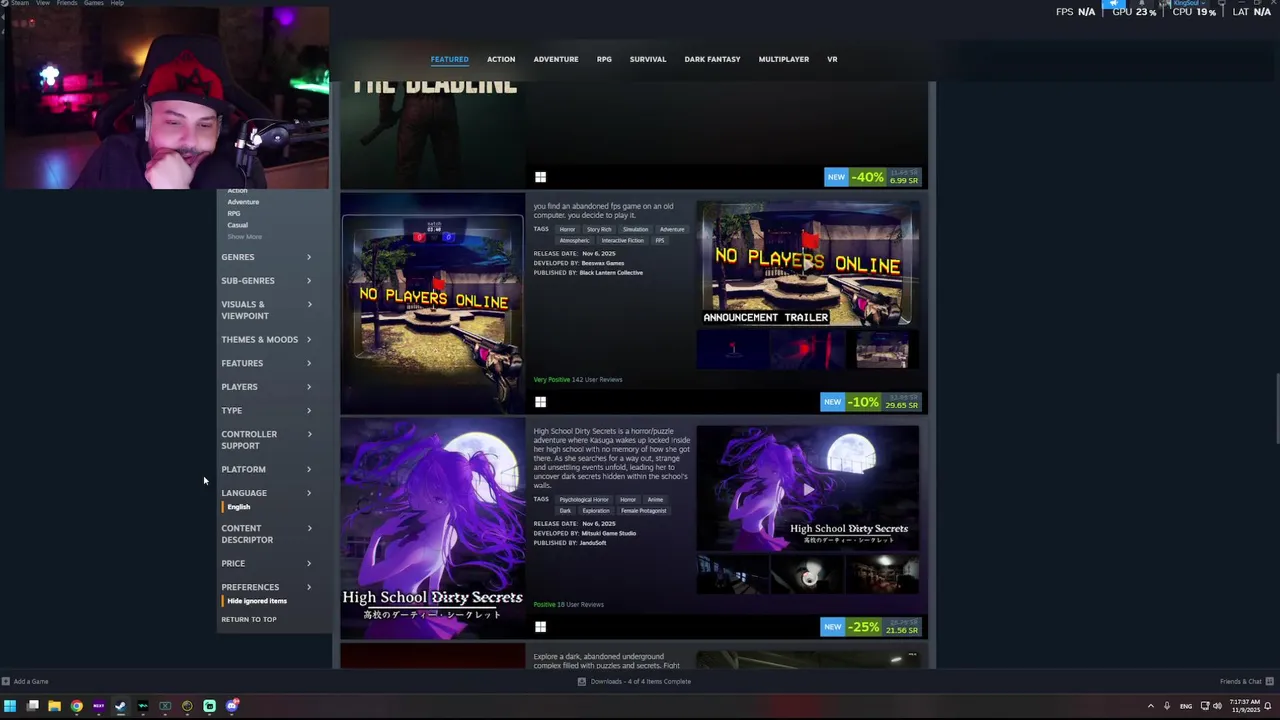Remove the English language filter

238,507
